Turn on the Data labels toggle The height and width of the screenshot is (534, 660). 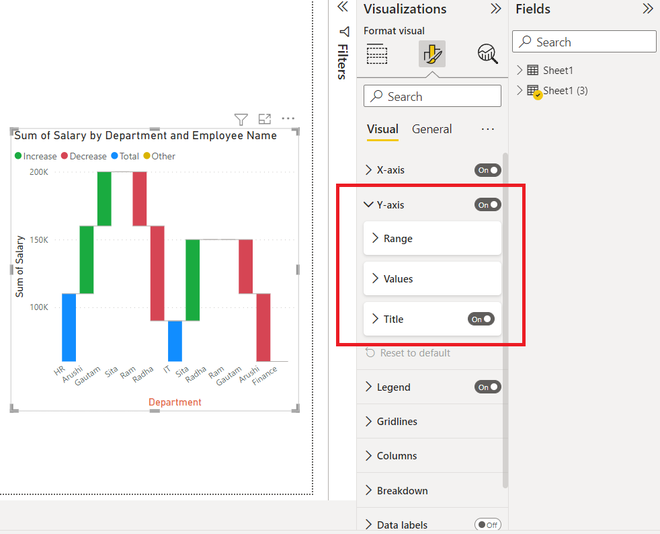tap(487, 525)
